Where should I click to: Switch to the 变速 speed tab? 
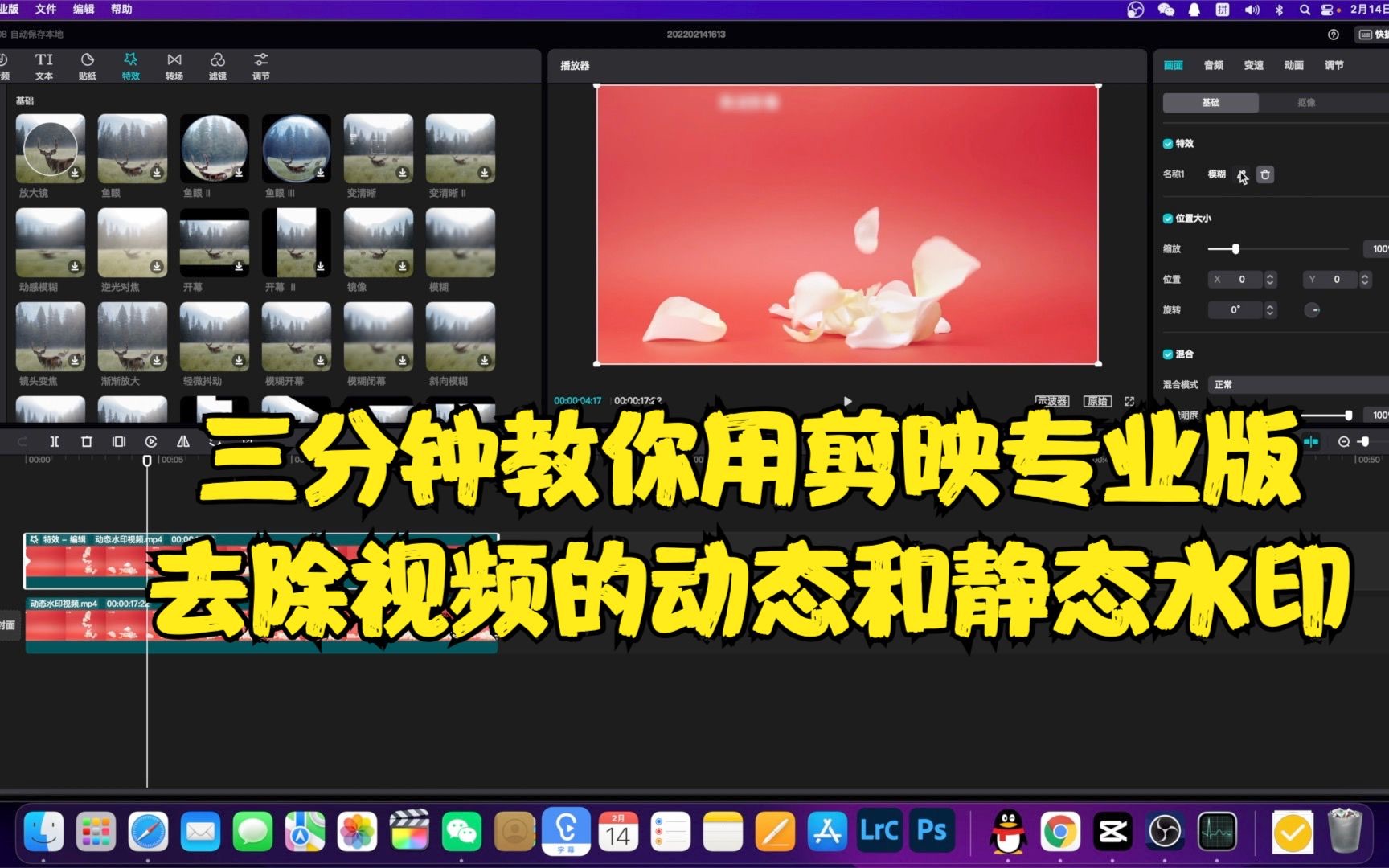click(x=1254, y=66)
